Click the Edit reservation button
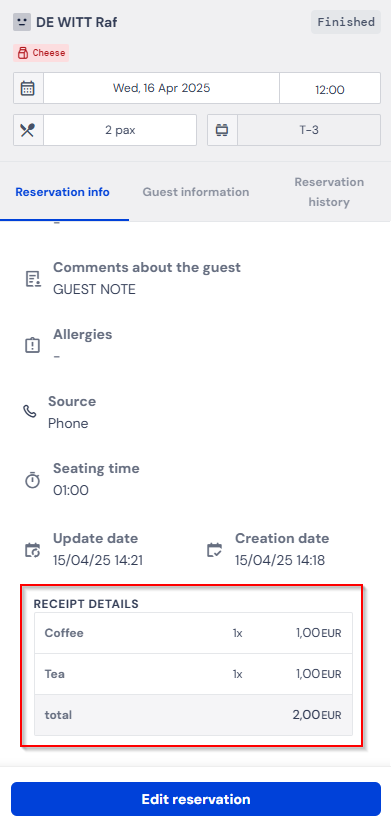The image size is (391, 825). (196, 799)
